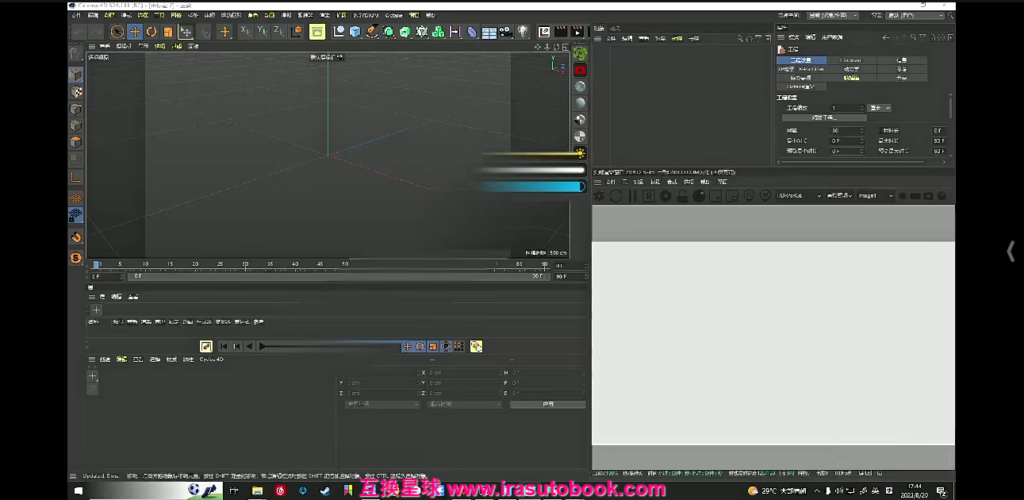Screen dimensions: 1024x500
Task: Open the image1 dropdown in Live Viewer
Action: tap(876, 196)
